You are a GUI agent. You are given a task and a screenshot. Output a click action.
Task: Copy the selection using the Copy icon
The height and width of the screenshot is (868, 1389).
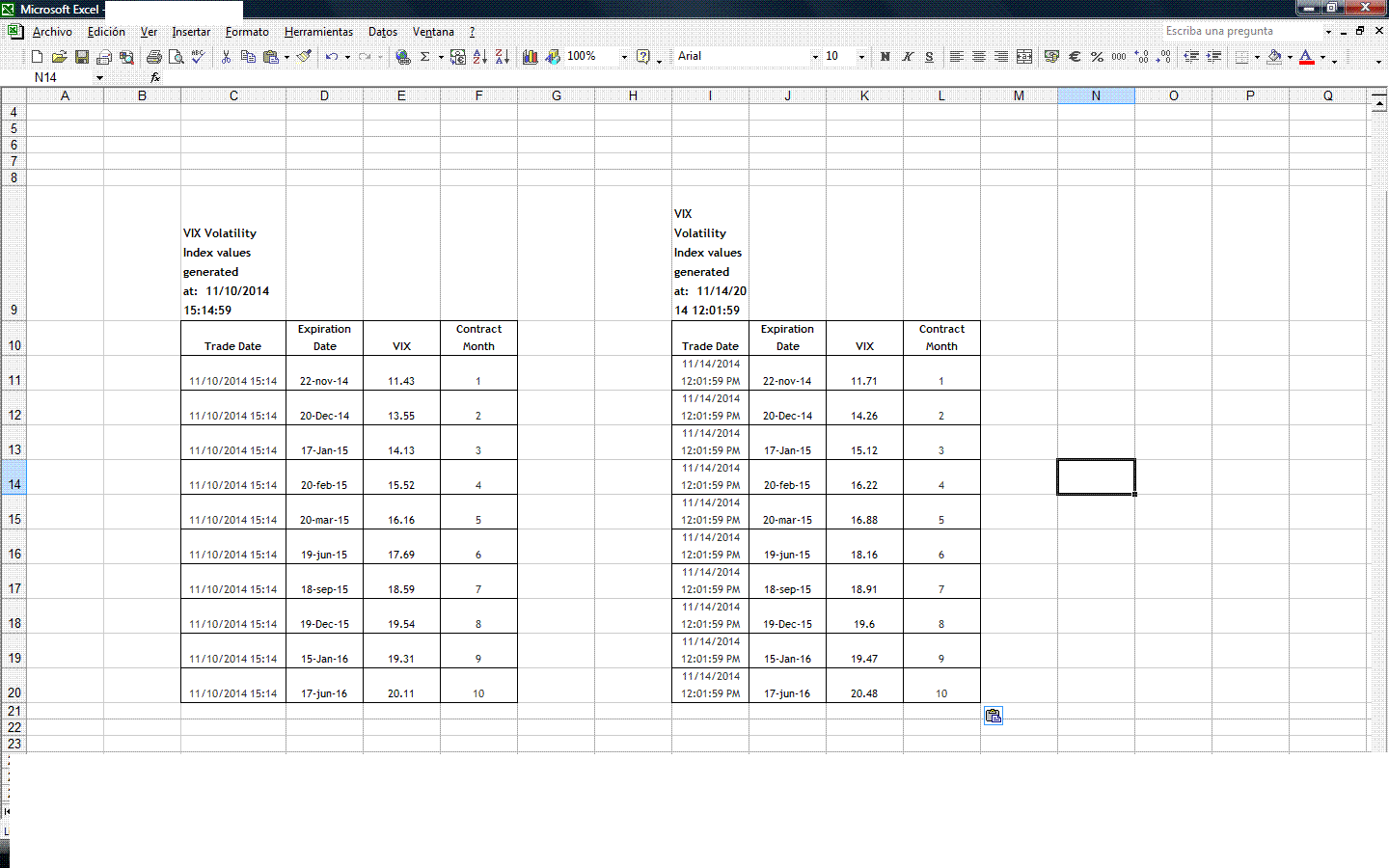(248, 57)
